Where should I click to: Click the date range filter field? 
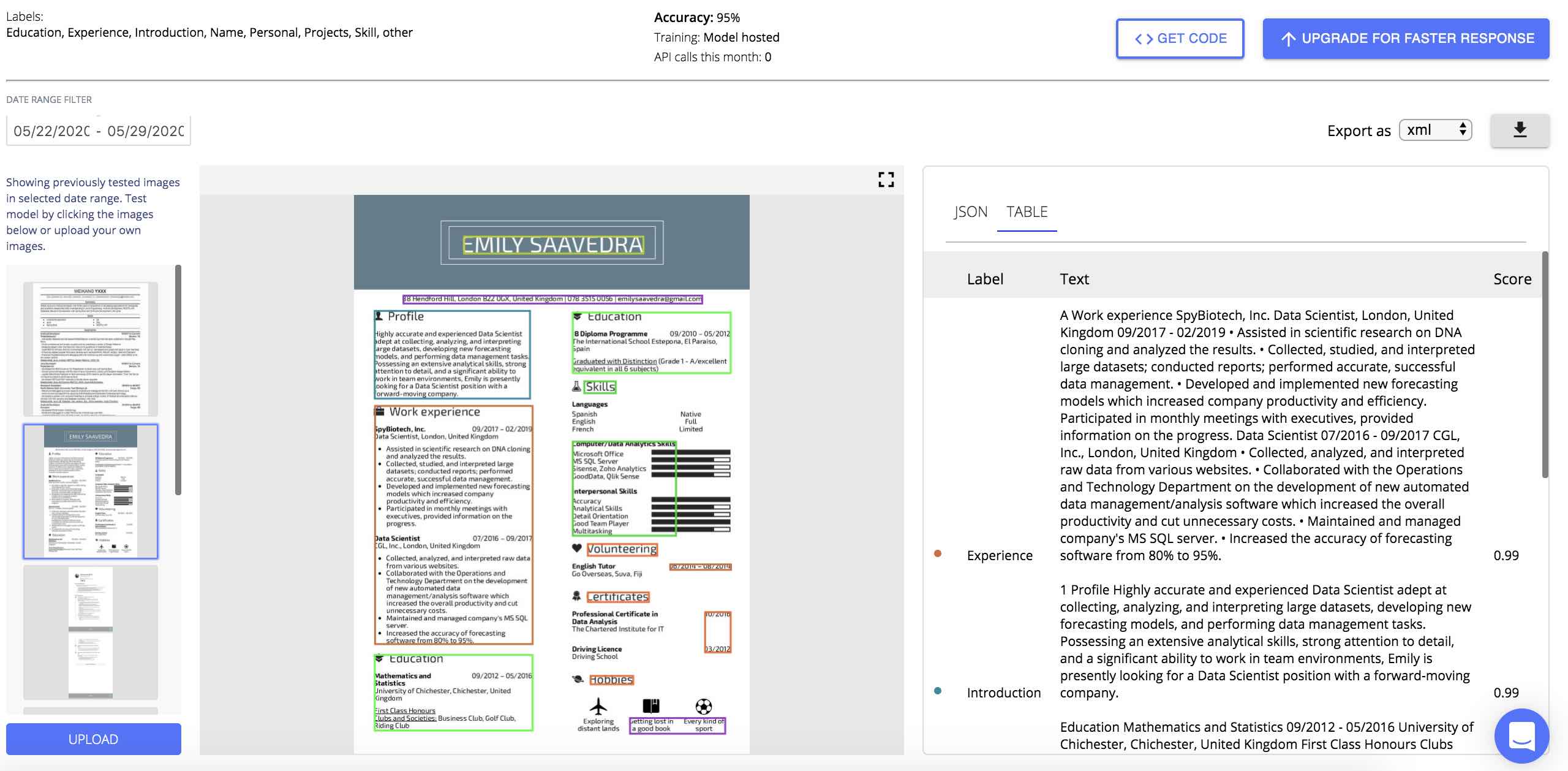[x=99, y=131]
